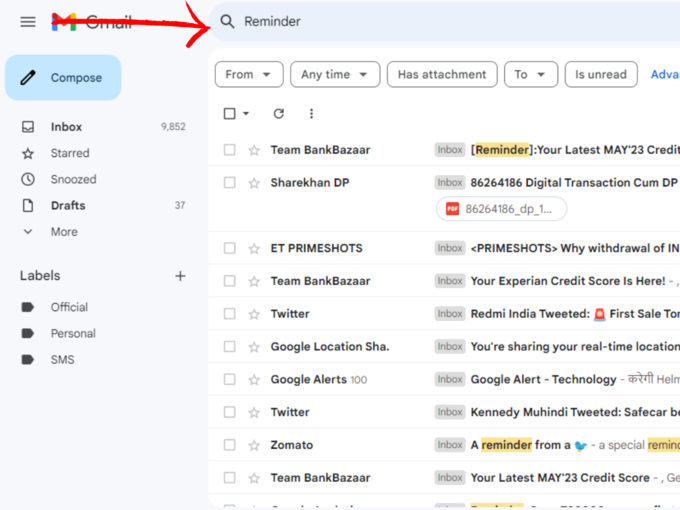
Task: Click the search magnifier icon
Action: (x=227, y=21)
